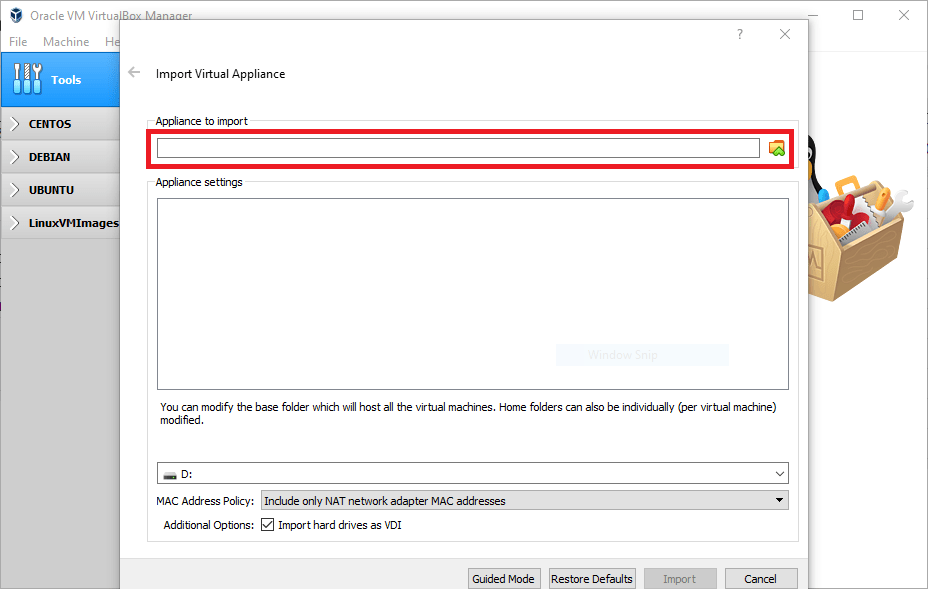This screenshot has width=928, height=589.
Task: Click the VirtualBox icon in the title bar
Action: (x=14, y=15)
